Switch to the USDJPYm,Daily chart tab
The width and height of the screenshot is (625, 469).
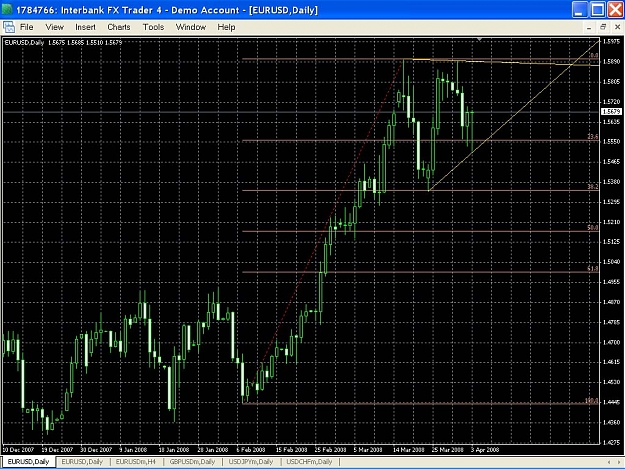click(251, 462)
